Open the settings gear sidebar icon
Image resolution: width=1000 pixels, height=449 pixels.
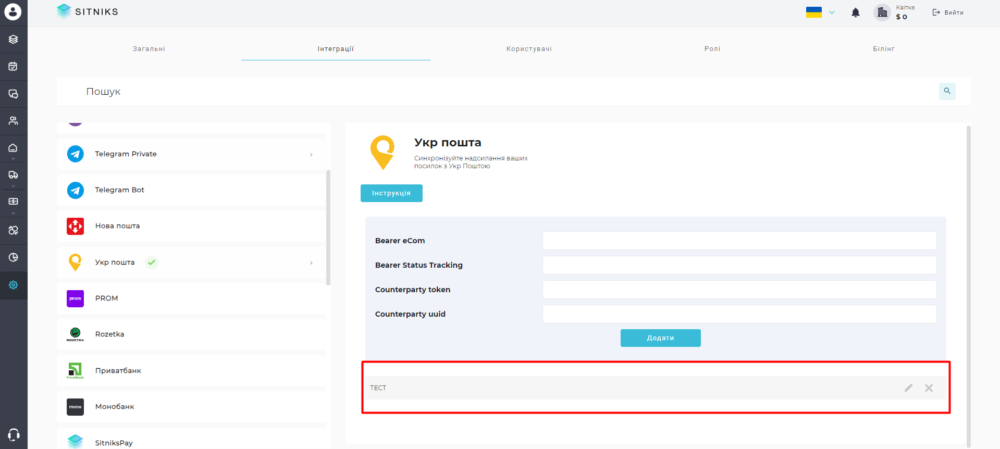[x=13, y=285]
